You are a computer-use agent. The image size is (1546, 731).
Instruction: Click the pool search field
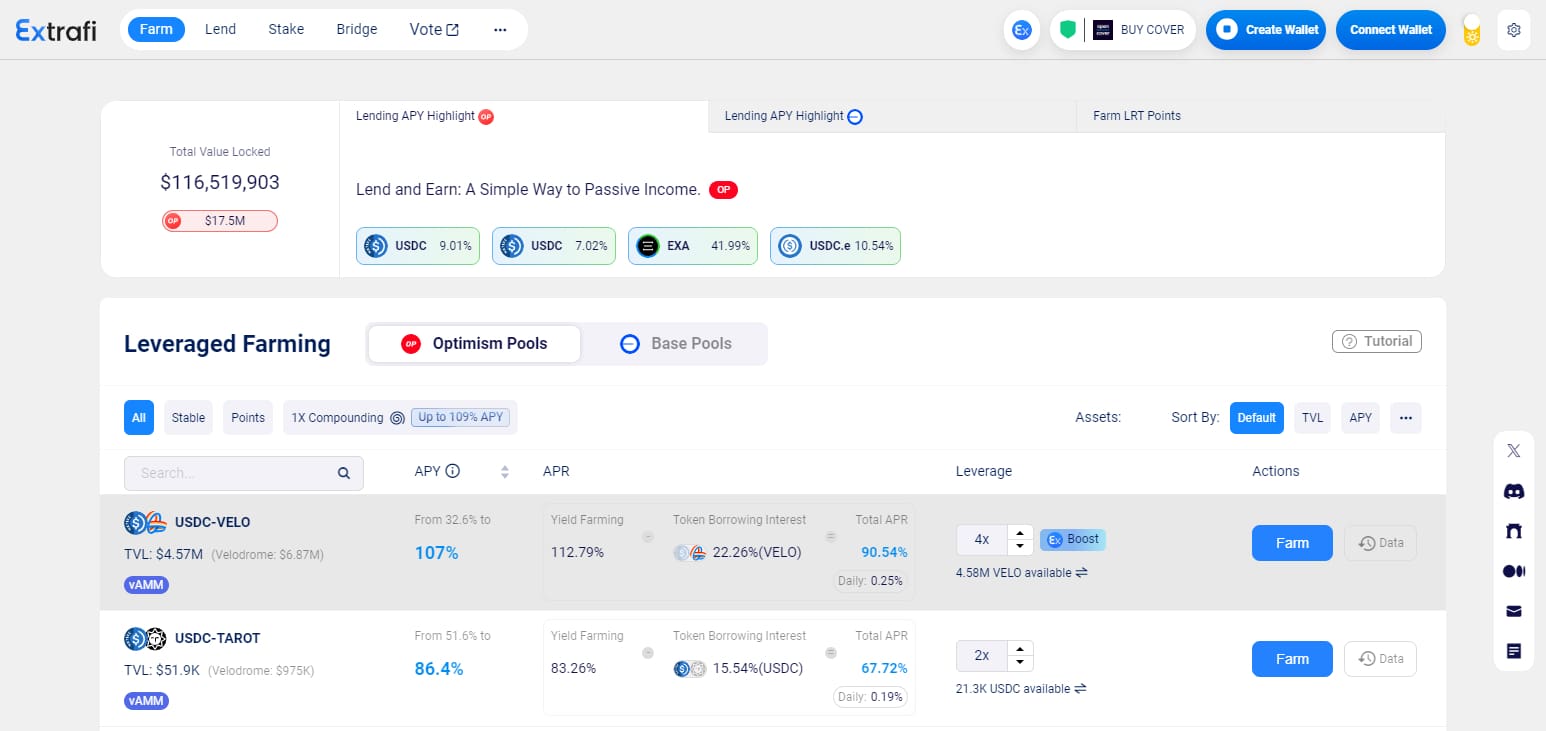coord(244,473)
